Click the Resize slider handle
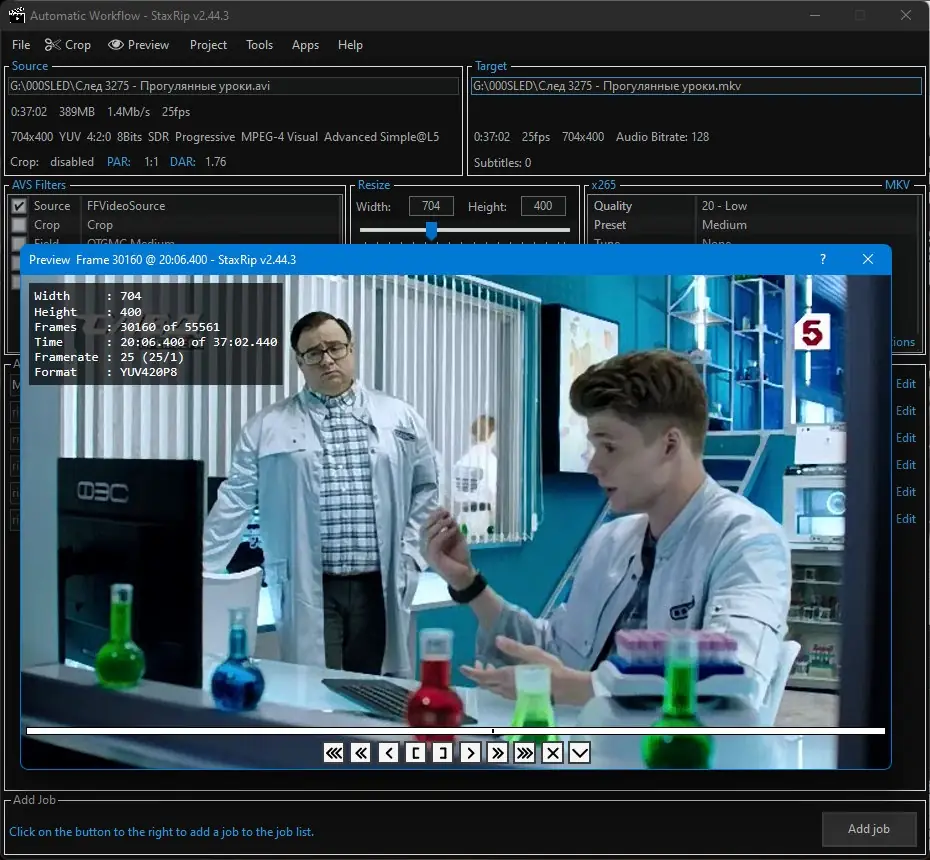 [x=431, y=231]
